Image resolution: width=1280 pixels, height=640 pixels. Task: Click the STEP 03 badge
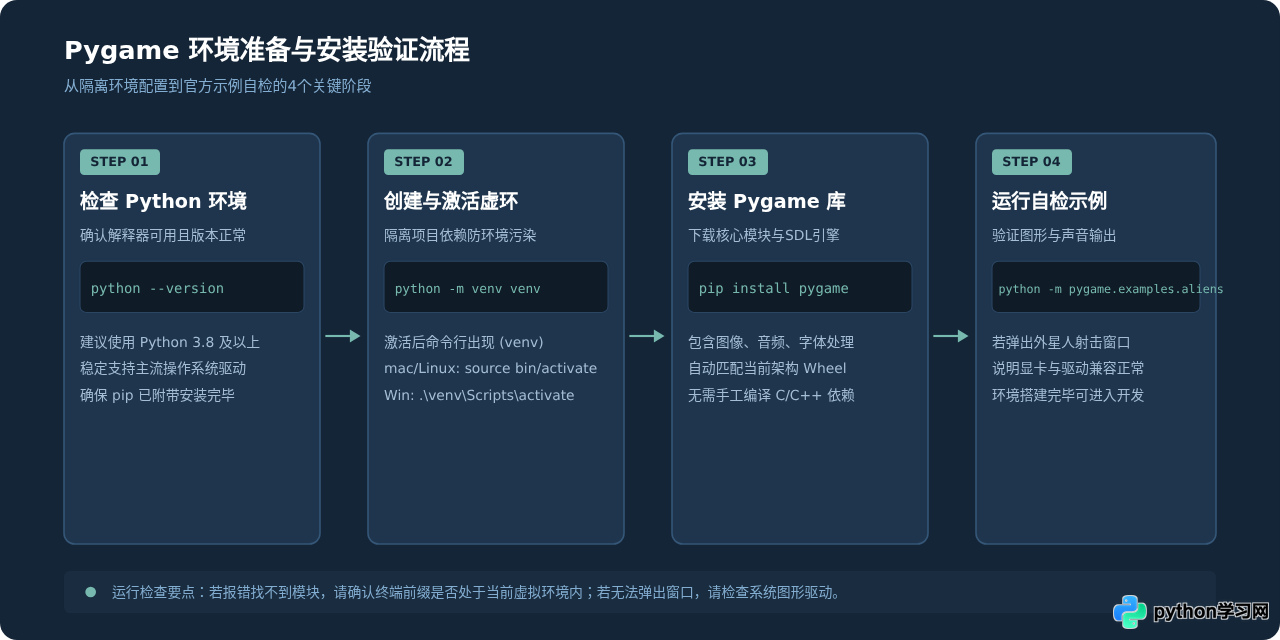tap(728, 162)
